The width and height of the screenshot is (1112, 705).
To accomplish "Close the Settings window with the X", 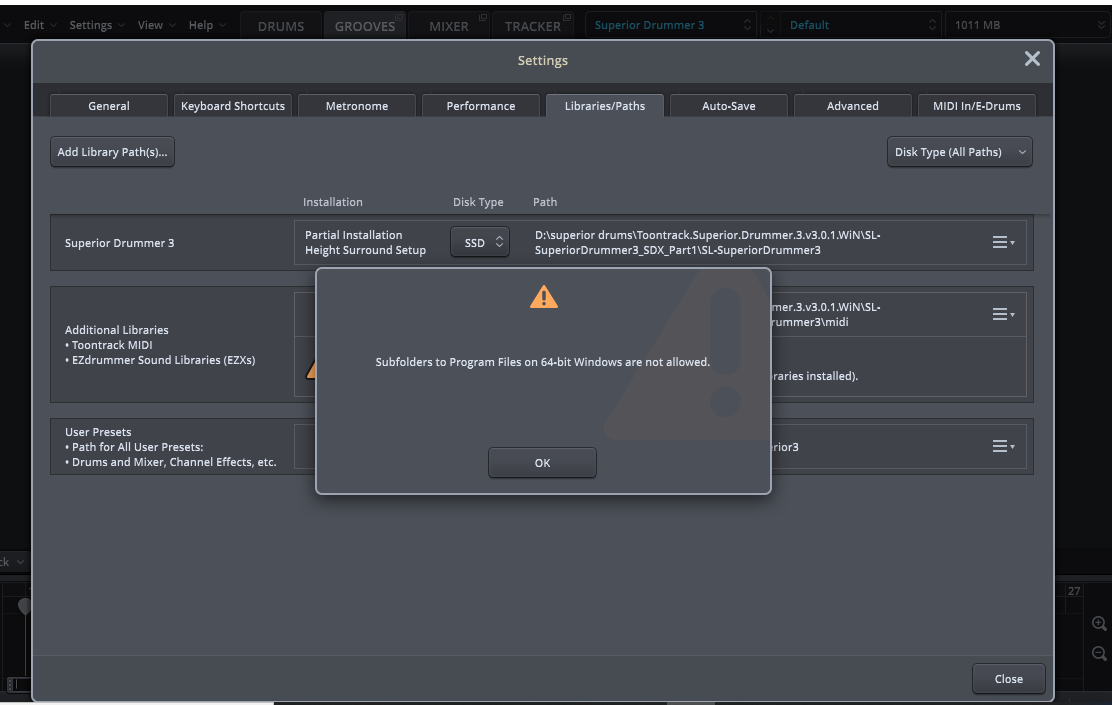I will pos(1032,59).
